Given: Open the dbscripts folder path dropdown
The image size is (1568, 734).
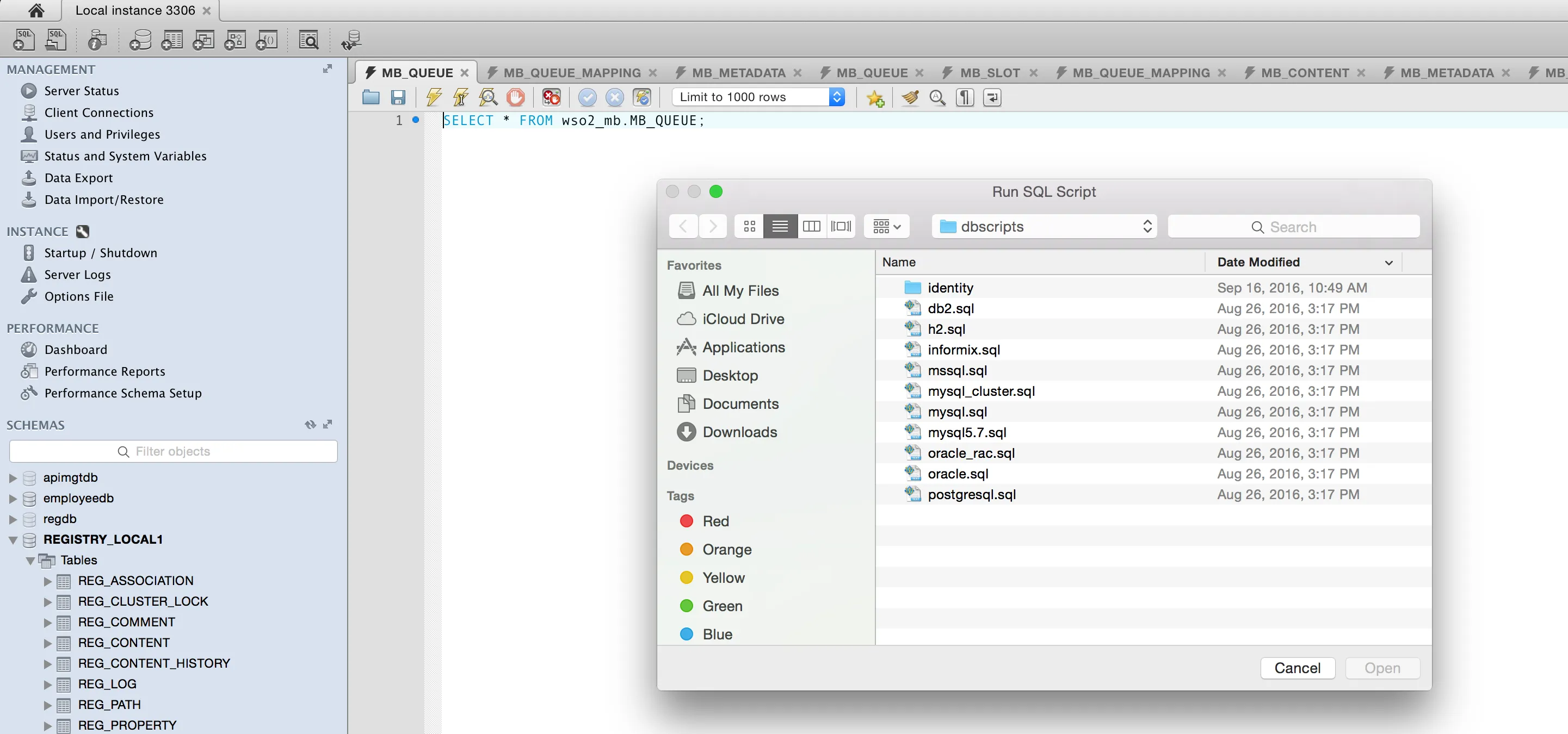Looking at the screenshot, I should click(1044, 227).
